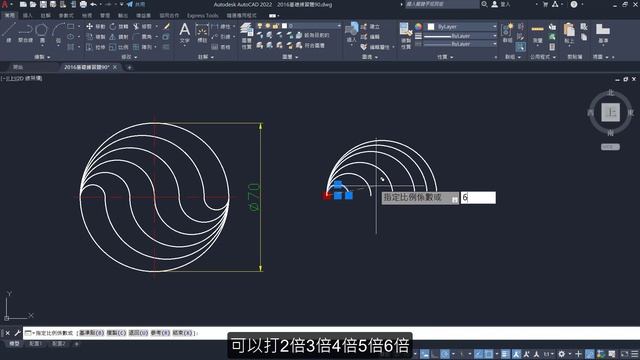The image size is (640, 360).
Task: Choose the Copy (C) command line option
Action: tap(116, 333)
